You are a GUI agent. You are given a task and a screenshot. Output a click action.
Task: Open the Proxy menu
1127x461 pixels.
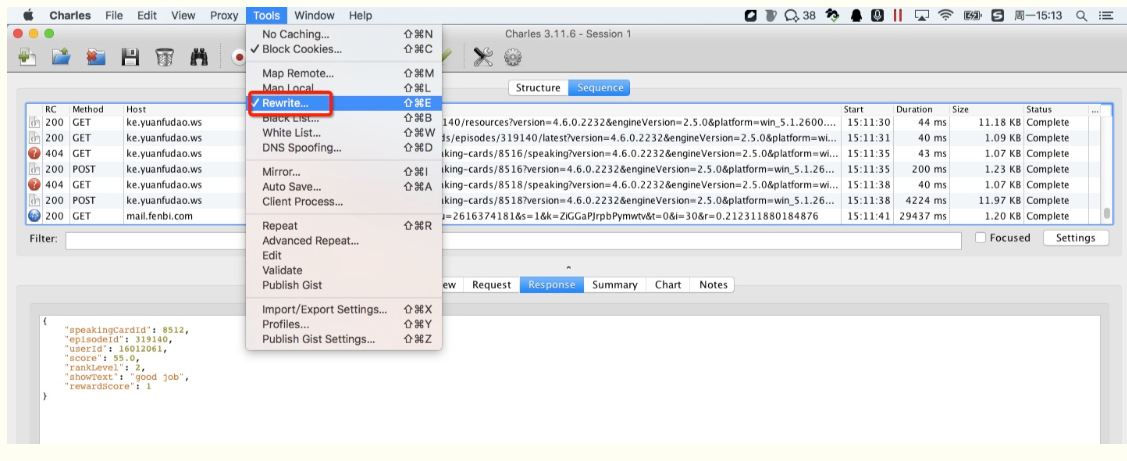click(x=224, y=15)
